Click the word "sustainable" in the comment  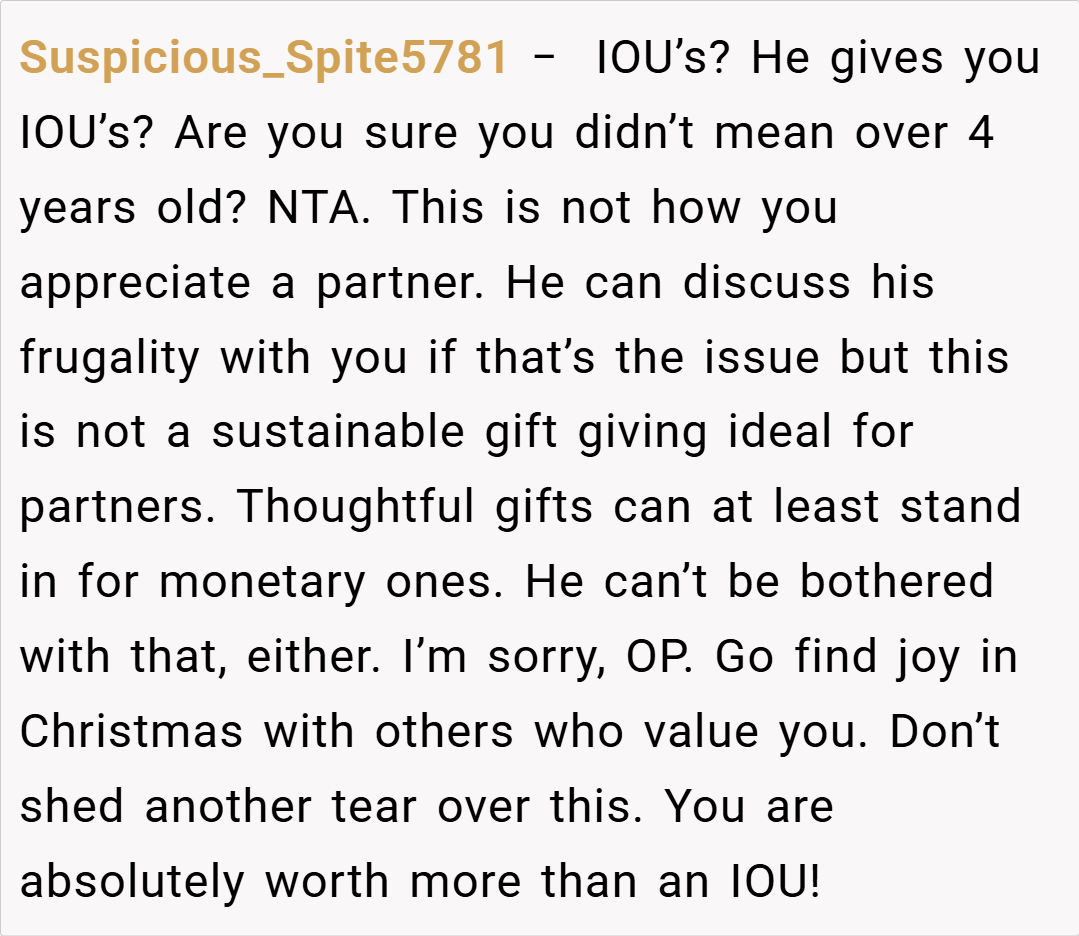[338, 432]
